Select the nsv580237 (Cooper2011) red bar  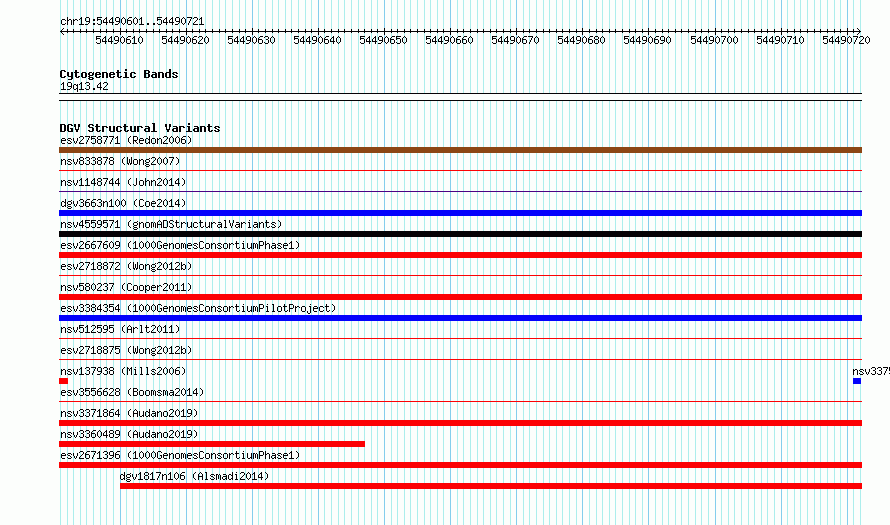(460, 297)
